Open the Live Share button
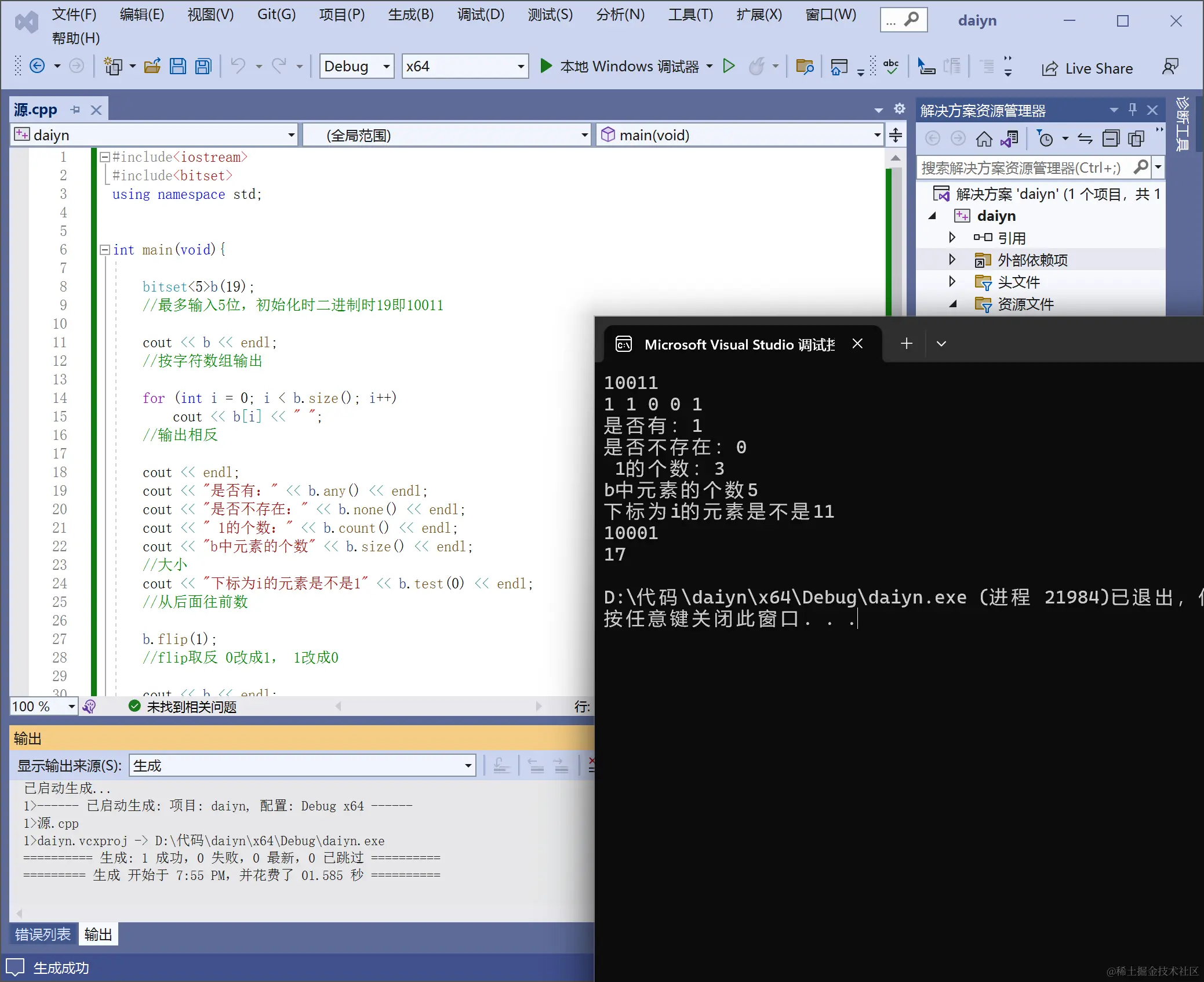 click(x=1087, y=68)
